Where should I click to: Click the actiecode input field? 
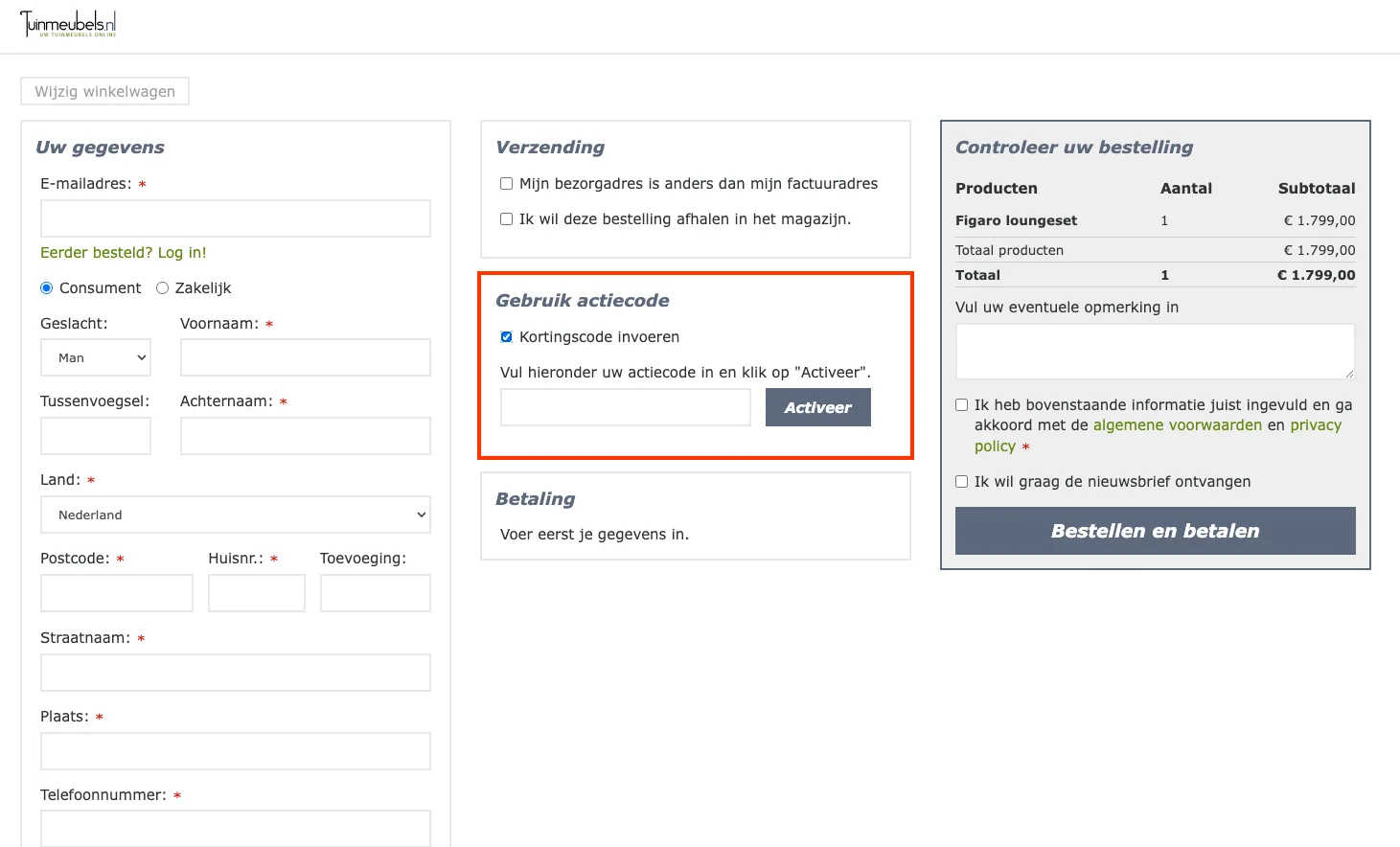625,407
